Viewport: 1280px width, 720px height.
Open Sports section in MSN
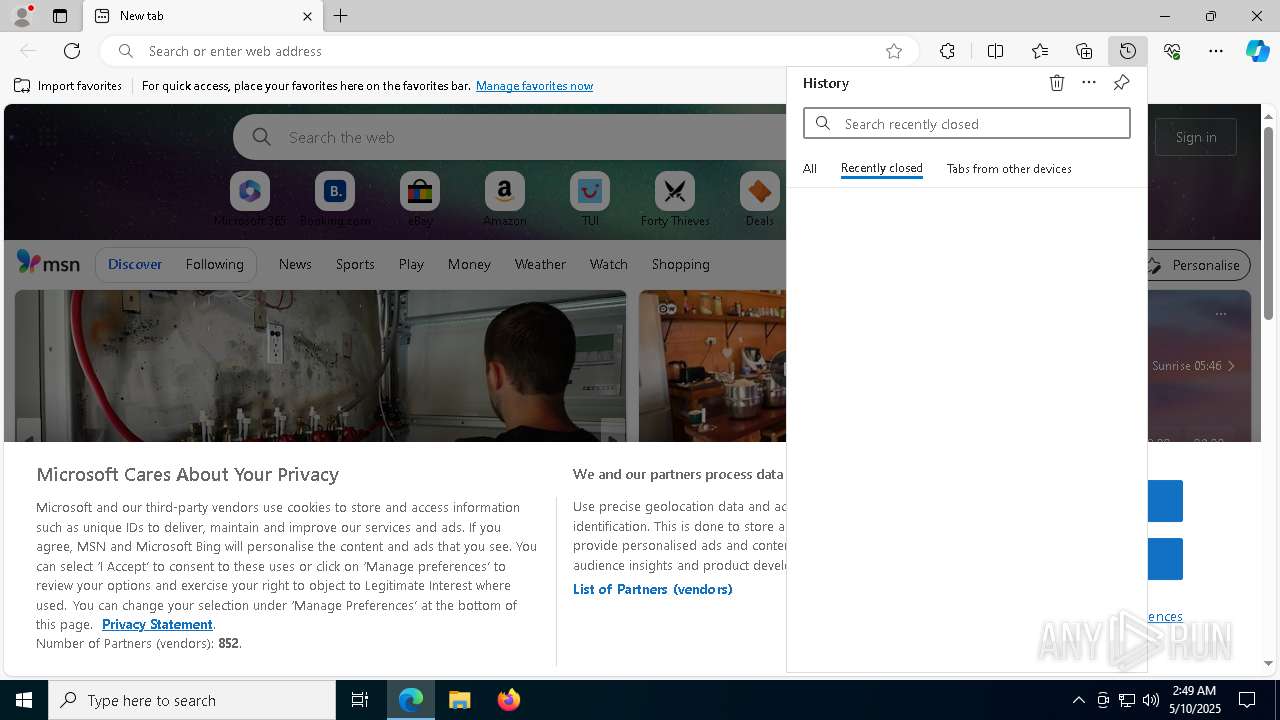pos(355,264)
